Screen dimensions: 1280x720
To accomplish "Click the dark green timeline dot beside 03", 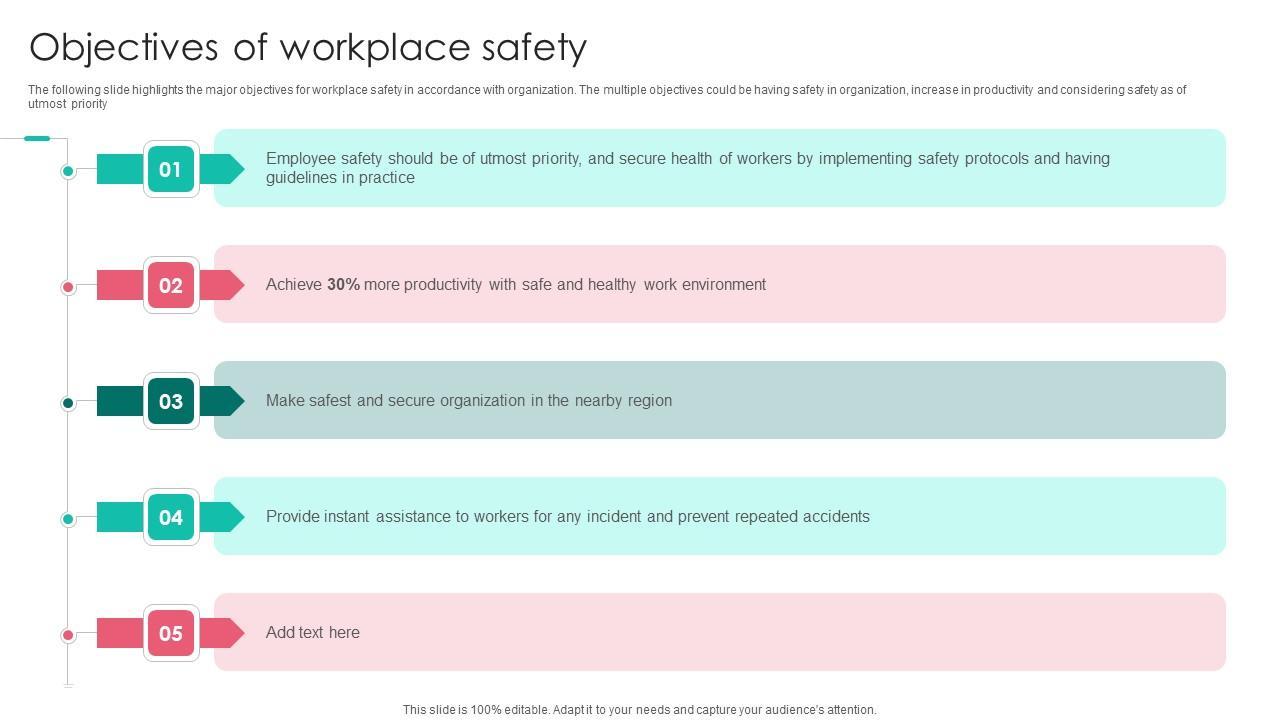I will click(x=68, y=403).
